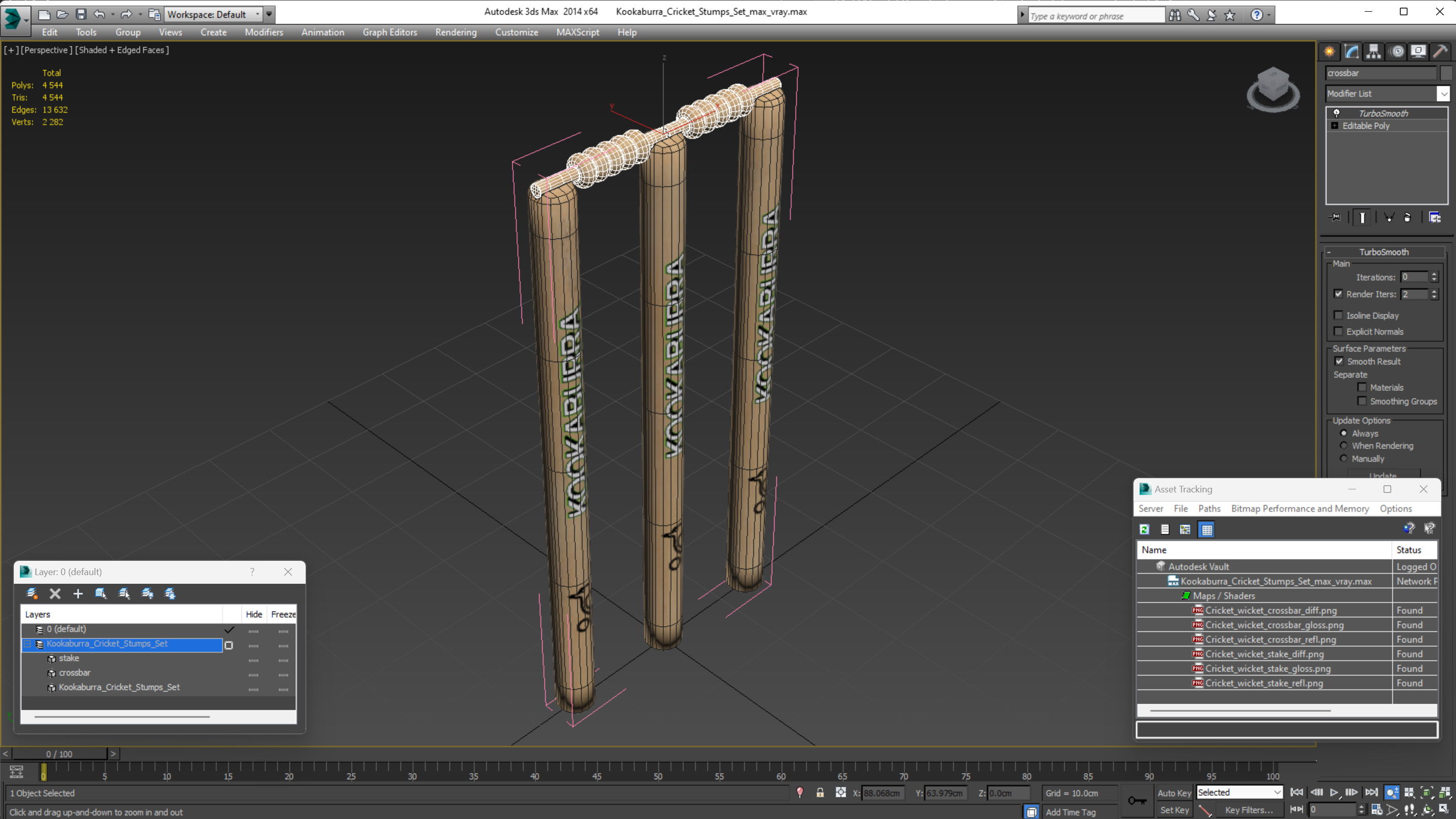Click the Pin Stack icon
This screenshot has height=819, width=1456.
[x=1335, y=217]
